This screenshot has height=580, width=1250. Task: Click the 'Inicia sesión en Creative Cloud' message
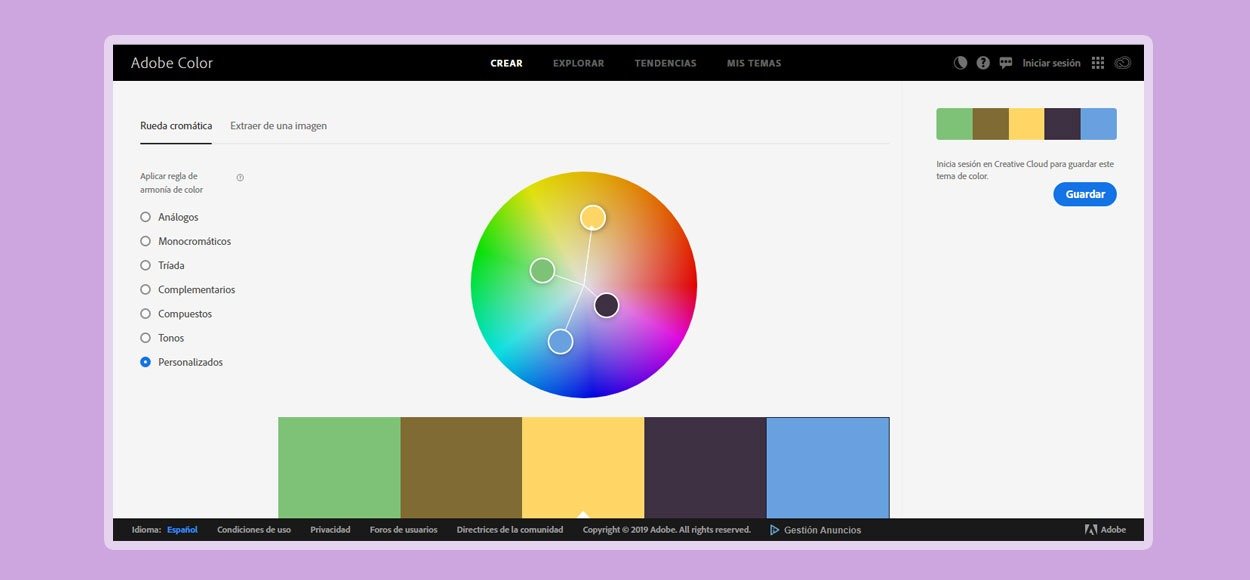point(1025,170)
